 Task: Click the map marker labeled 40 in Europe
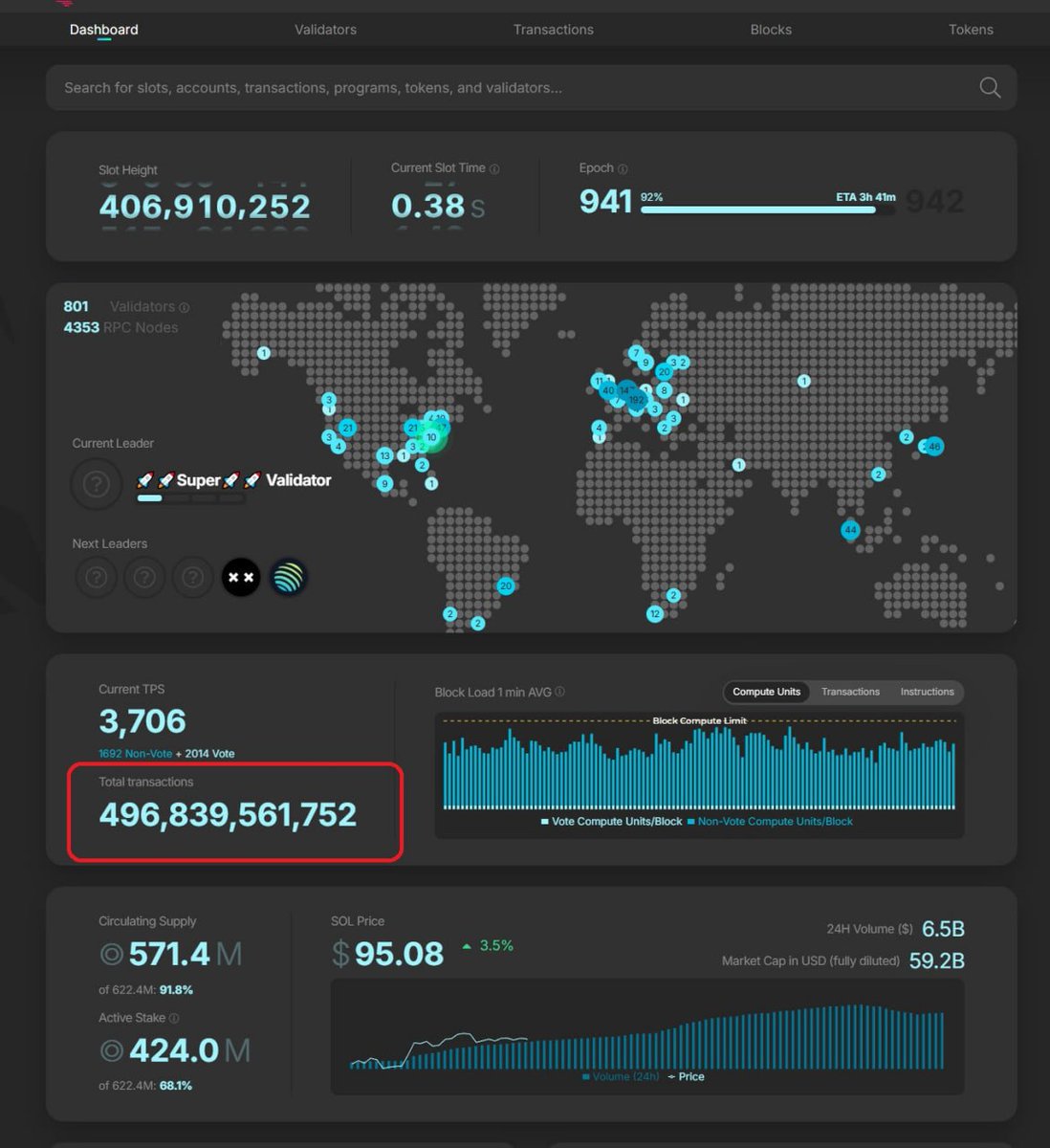(608, 390)
